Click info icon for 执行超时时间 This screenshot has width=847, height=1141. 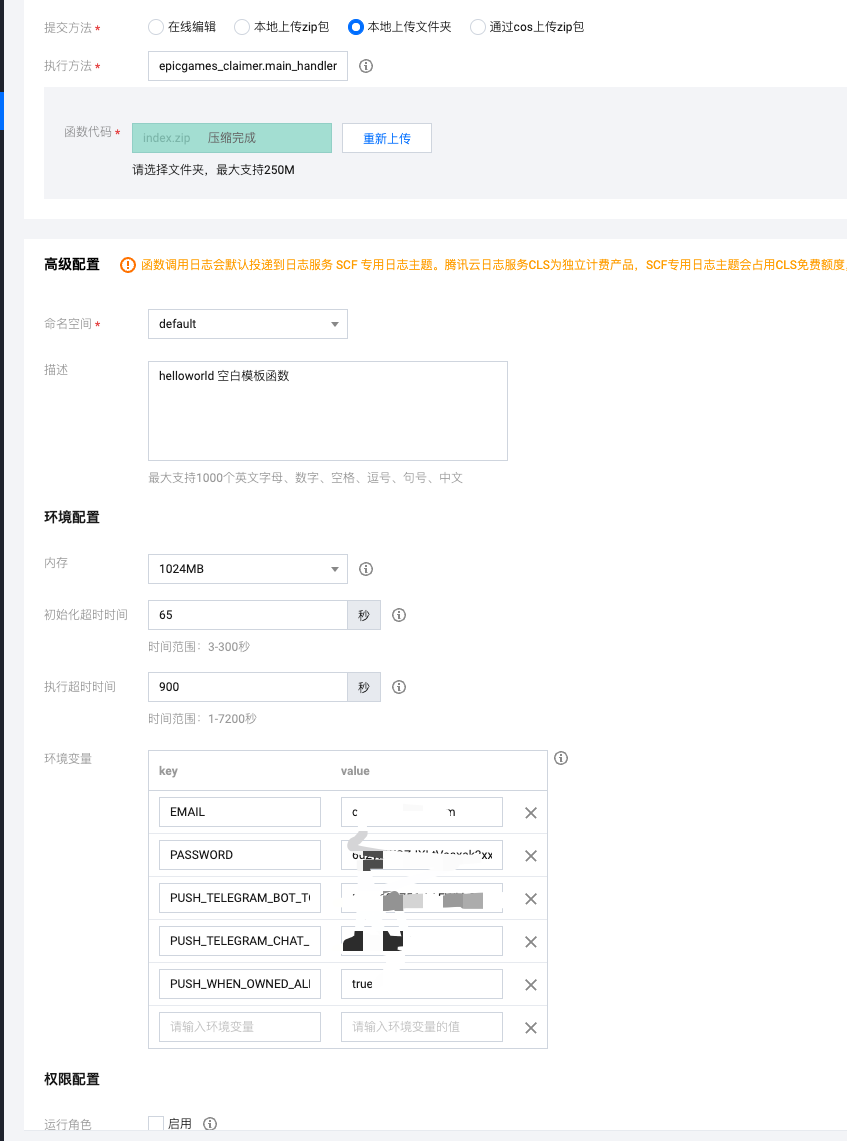tap(399, 687)
